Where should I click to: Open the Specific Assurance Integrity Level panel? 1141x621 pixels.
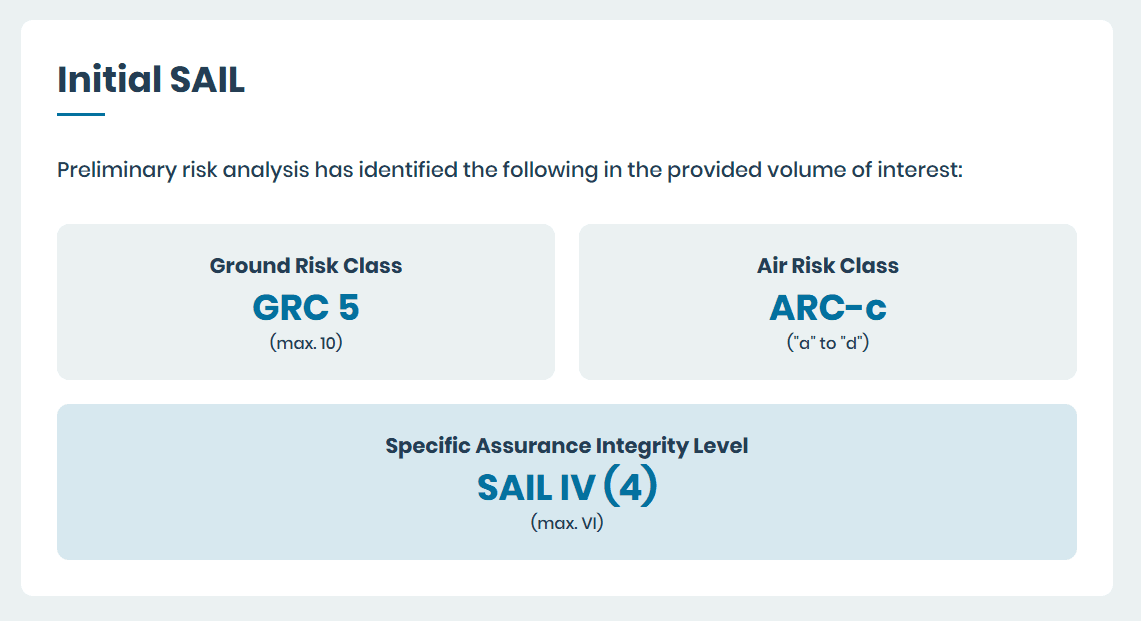567,482
